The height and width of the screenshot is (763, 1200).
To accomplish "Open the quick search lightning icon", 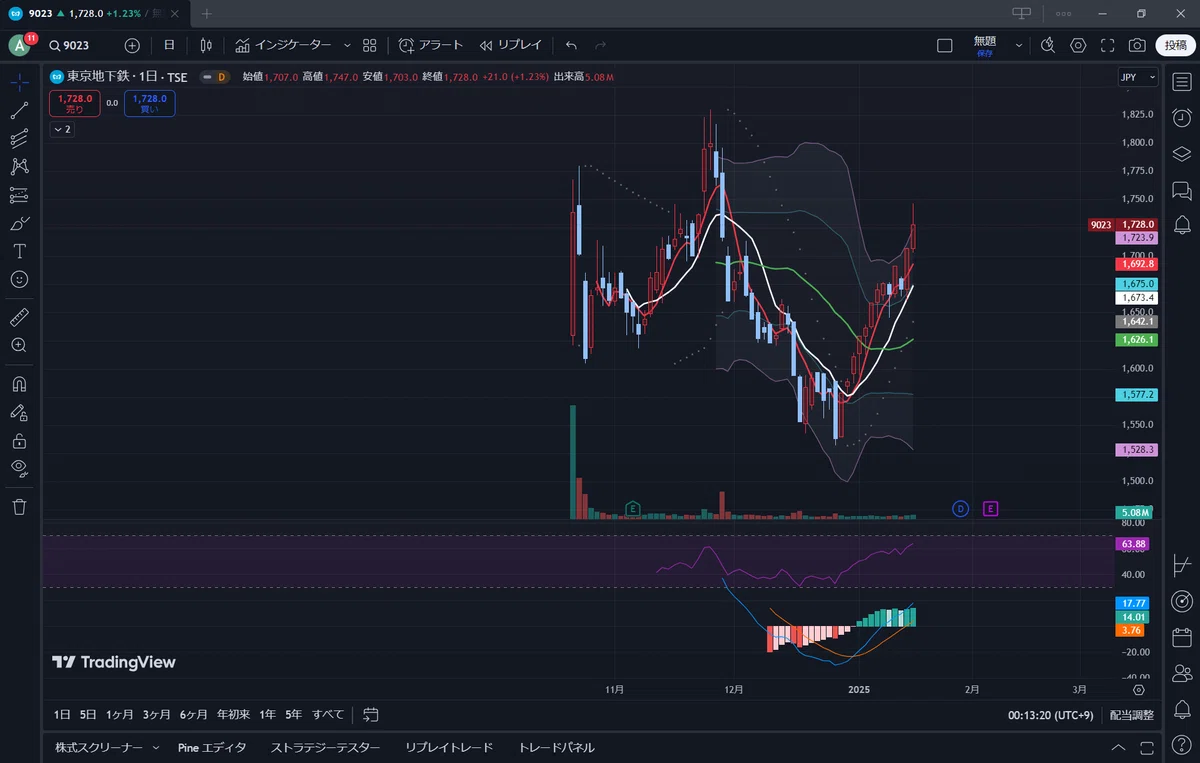I will [1048, 45].
